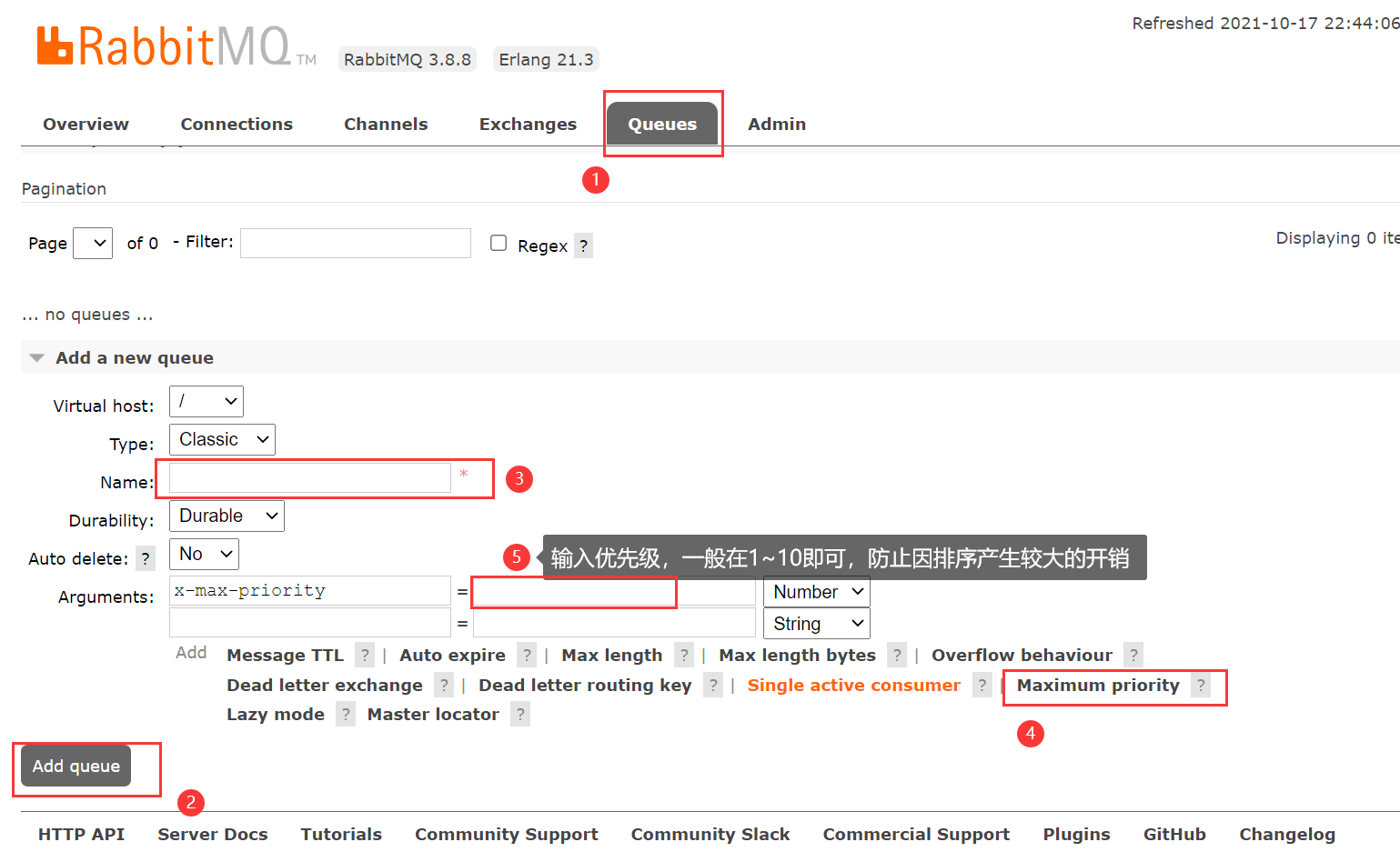Open the Commercial Support footer link
Image resolution: width=1400 pixels, height=852 pixels.
pos(916,834)
